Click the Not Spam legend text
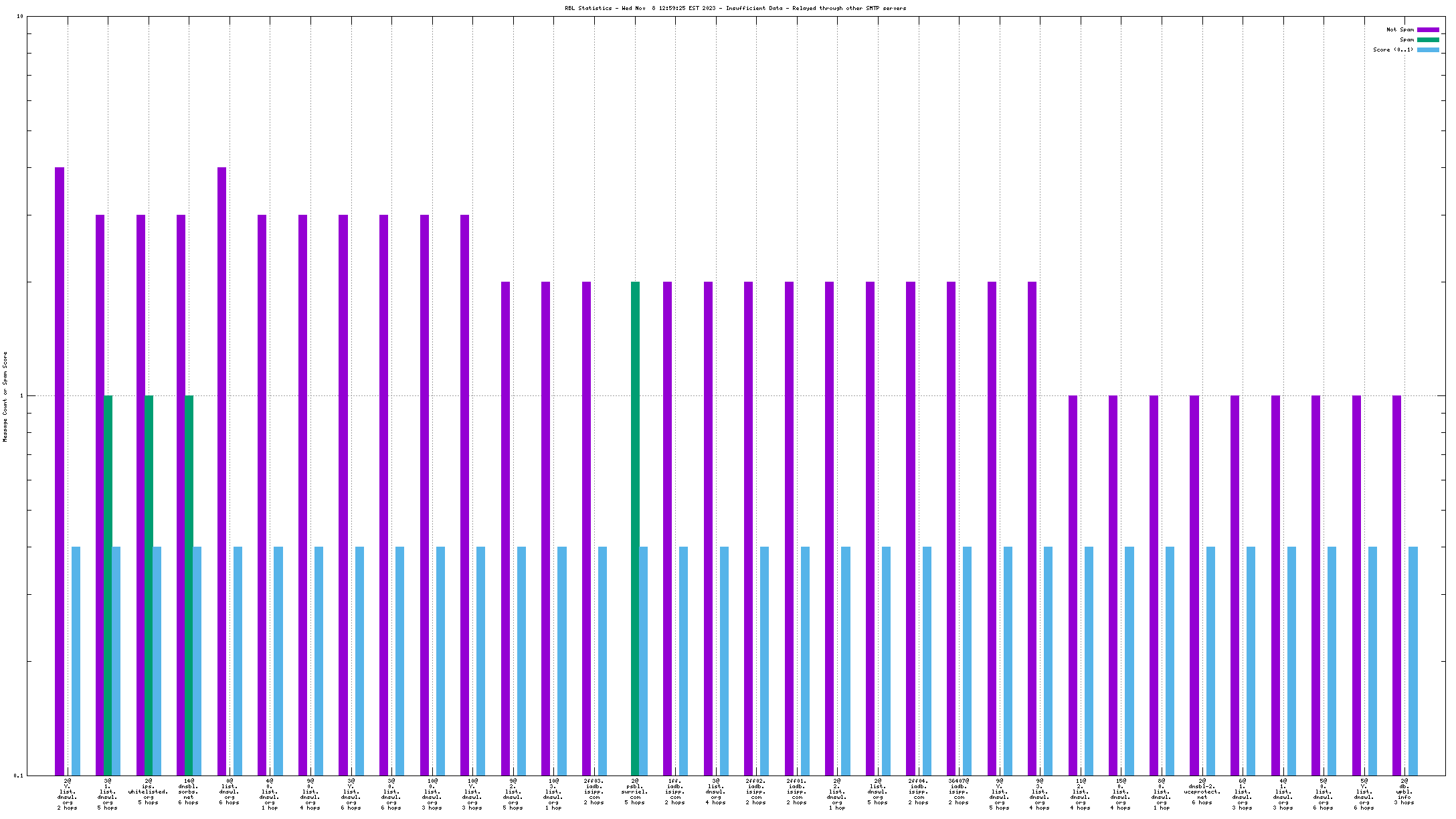This screenshot has width=1456, height=819. 1400,29
